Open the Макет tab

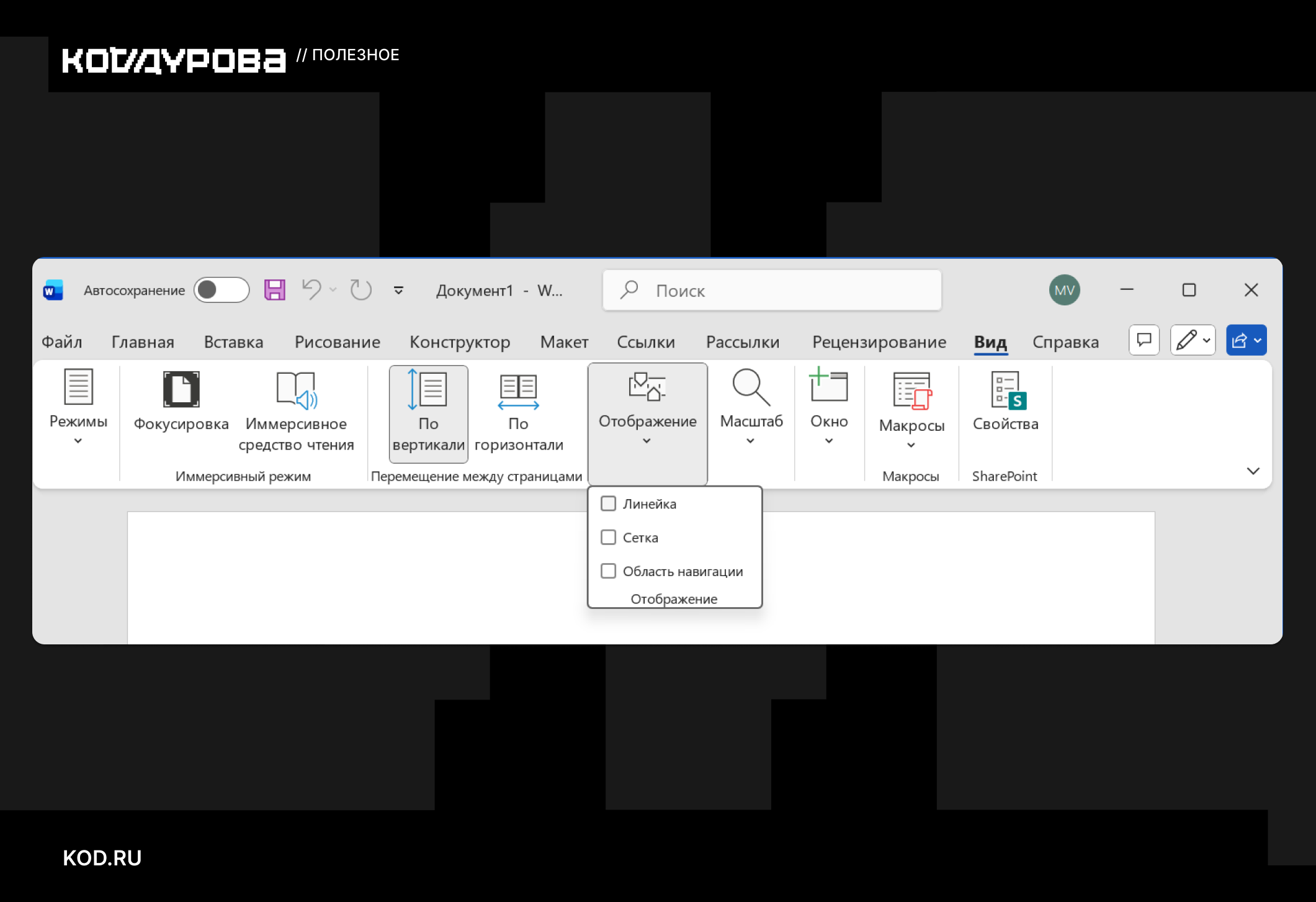[x=564, y=341]
